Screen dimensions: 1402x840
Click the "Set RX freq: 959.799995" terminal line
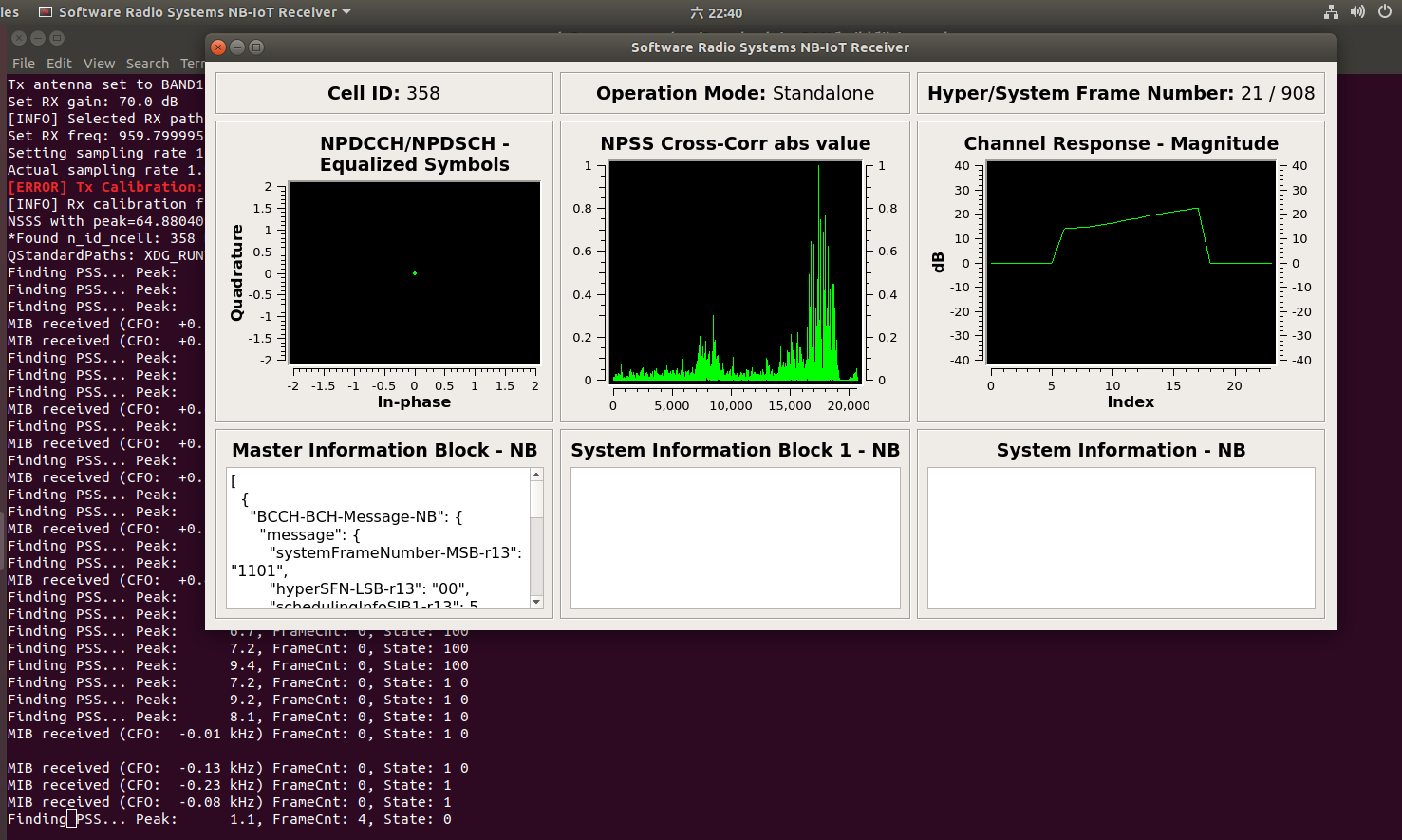tap(105, 136)
